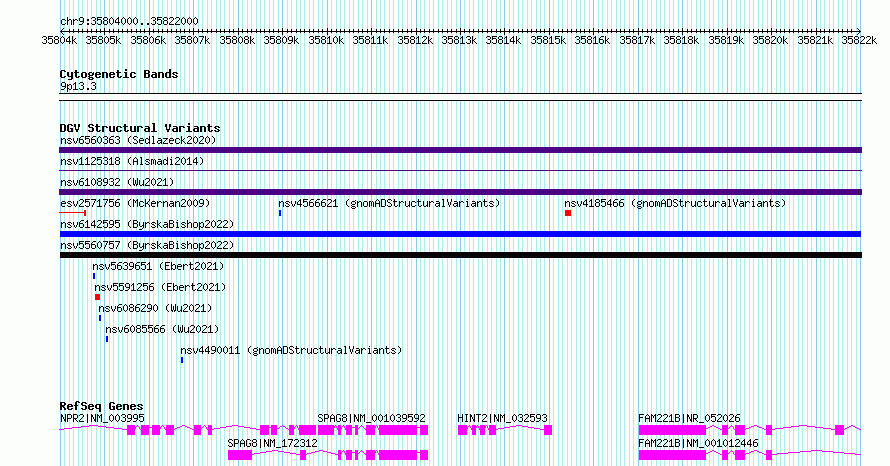890x466 pixels.
Task: Click the blue nsv5639651 variant marker
Action: pyautogui.click(x=94, y=276)
